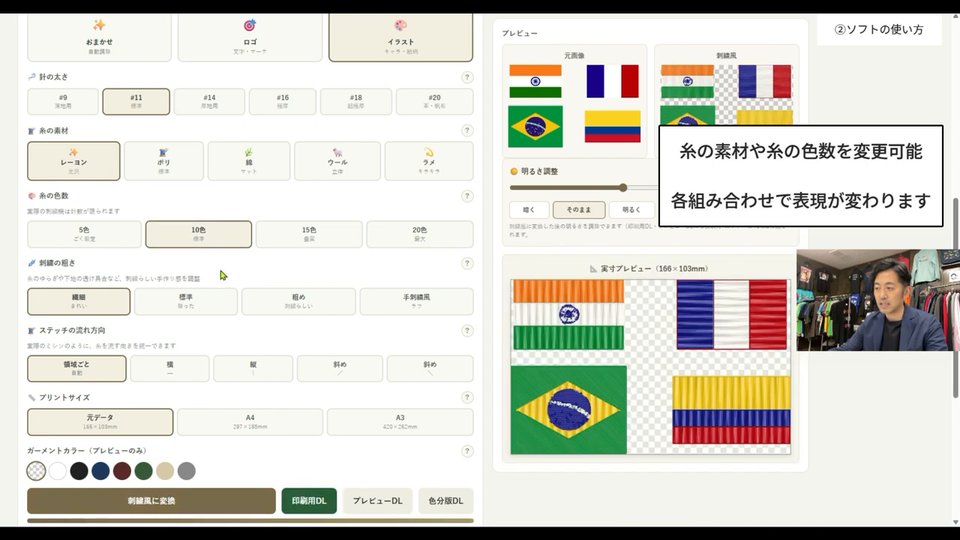Pick ポリ thread material
960x540 pixels.
pos(163,161)
